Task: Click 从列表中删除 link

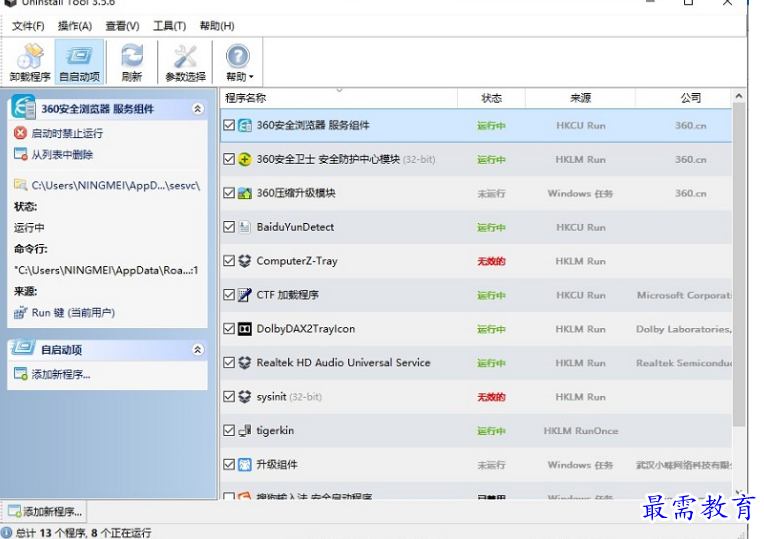Action: [x=62, y=154]
